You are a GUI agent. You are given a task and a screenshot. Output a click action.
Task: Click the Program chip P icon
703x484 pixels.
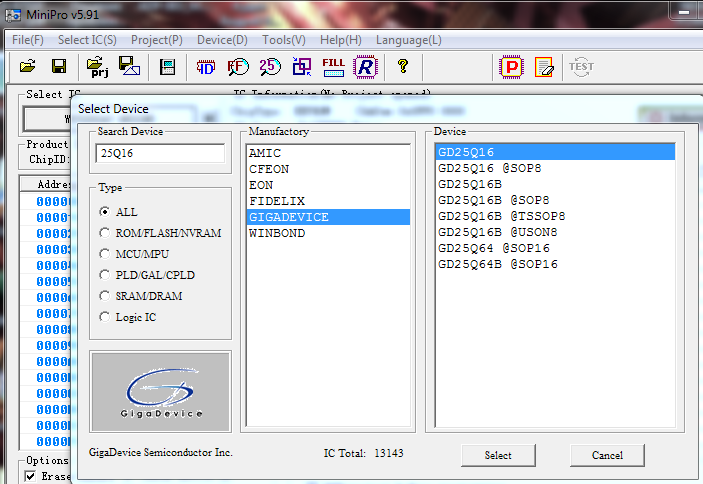click(x=511, y=67)
